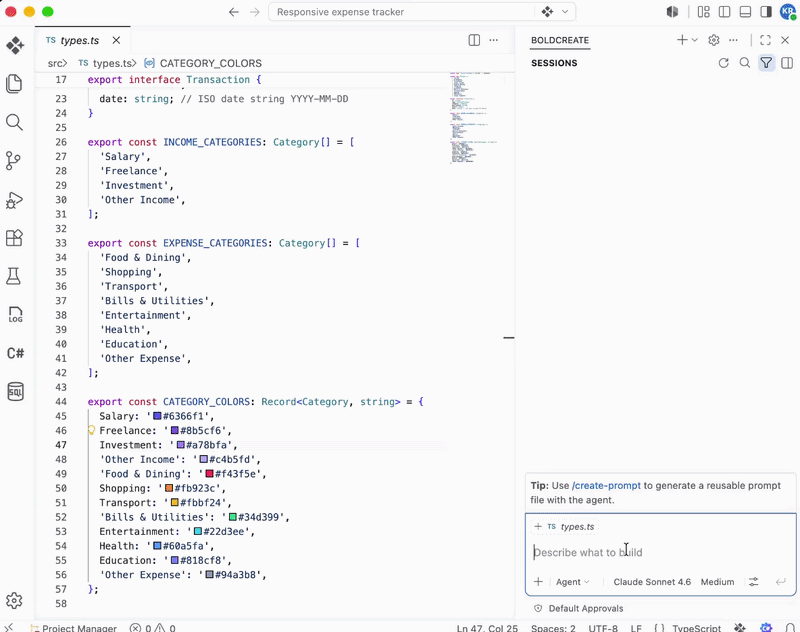800x632 pixels.
Task: Open the color picker for #34d399
Action: tap(233, 517)
